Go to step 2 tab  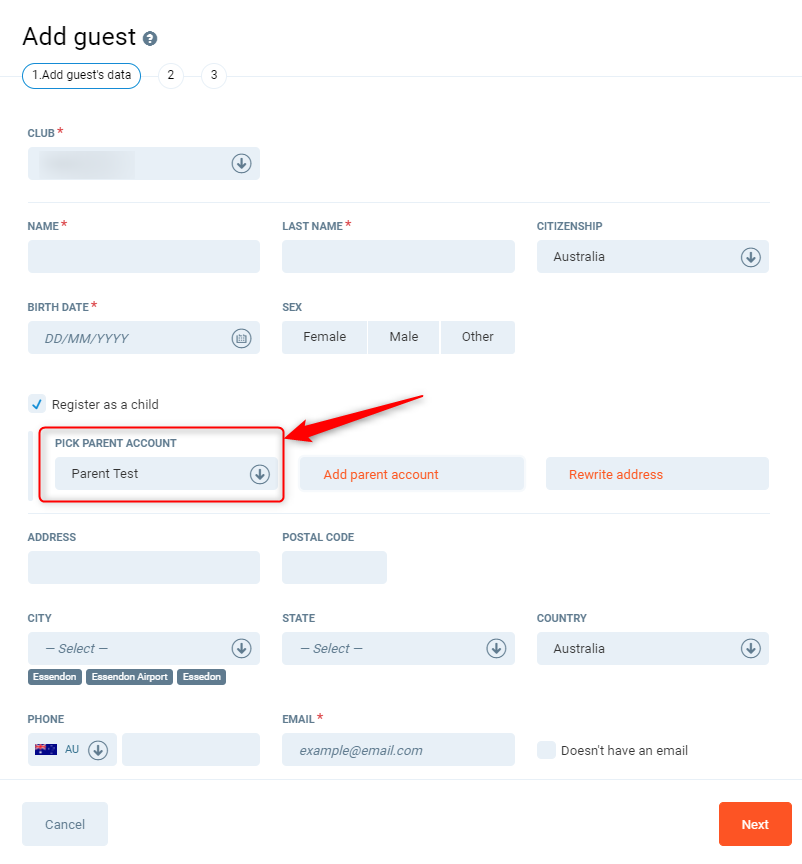(x=171, y=75)
